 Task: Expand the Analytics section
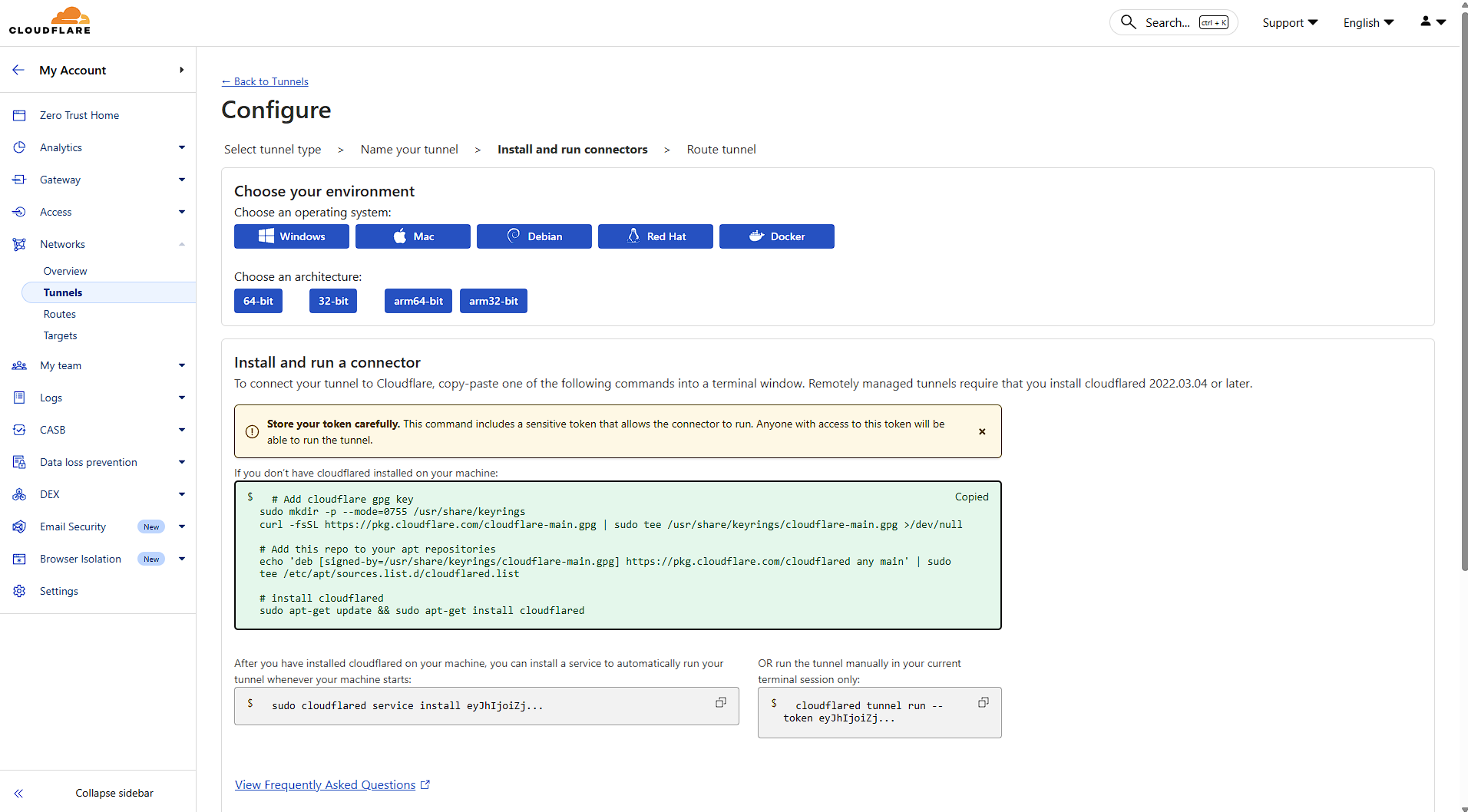pos(182,147)
